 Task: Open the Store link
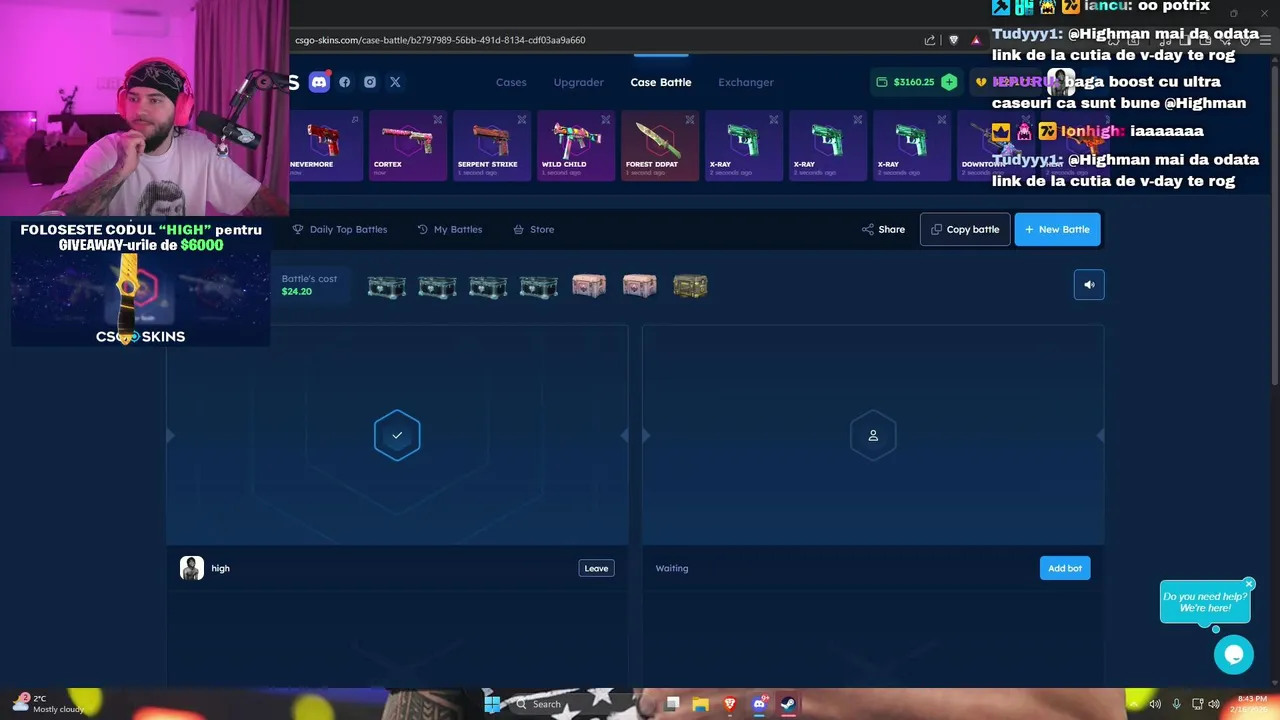coord(534,229)
